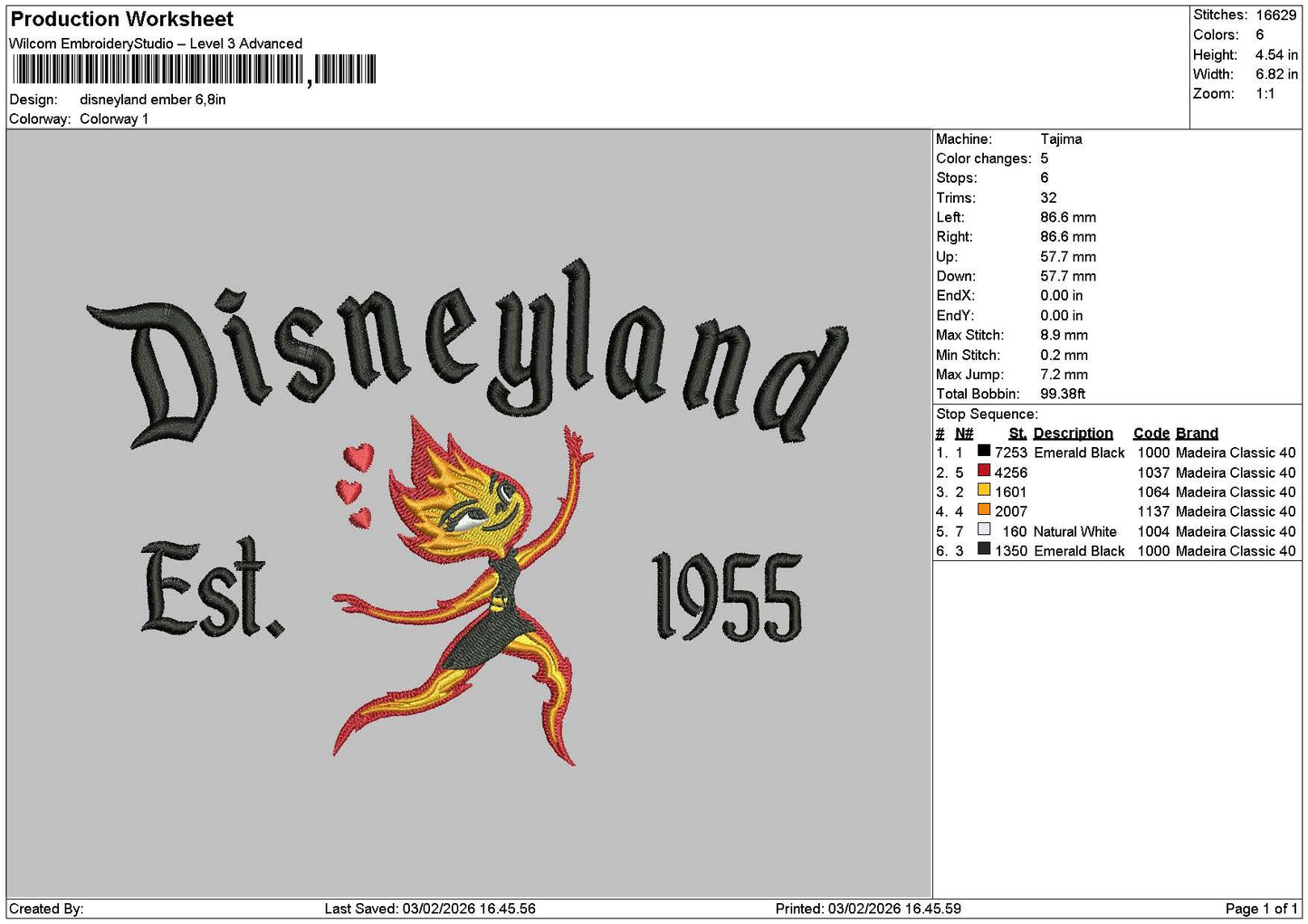Click the Machine value Tajima
Screen dimensions: 1308x924
[x=1061, y=139]
